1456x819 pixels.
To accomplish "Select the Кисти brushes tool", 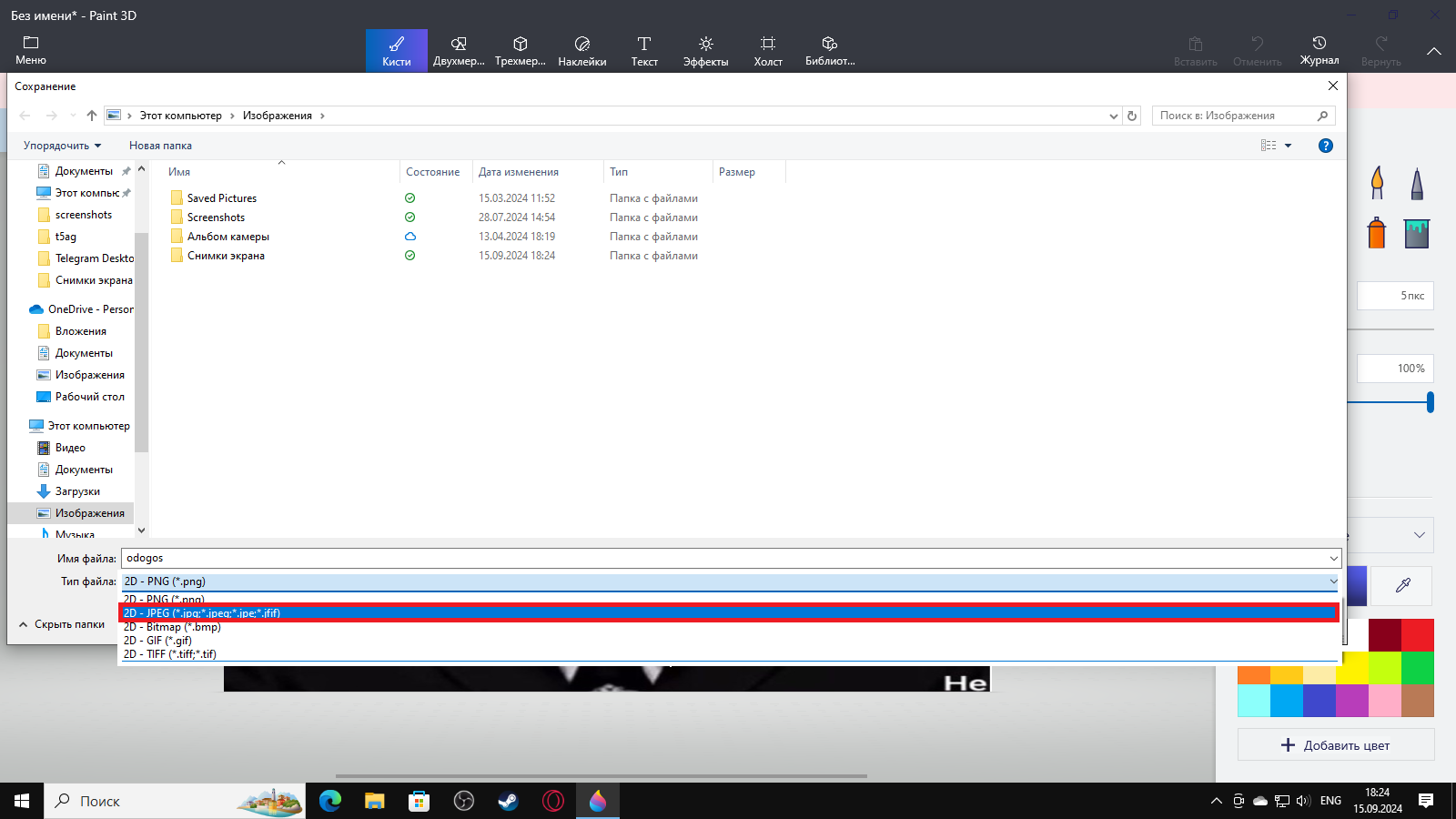I will point(397,50).
